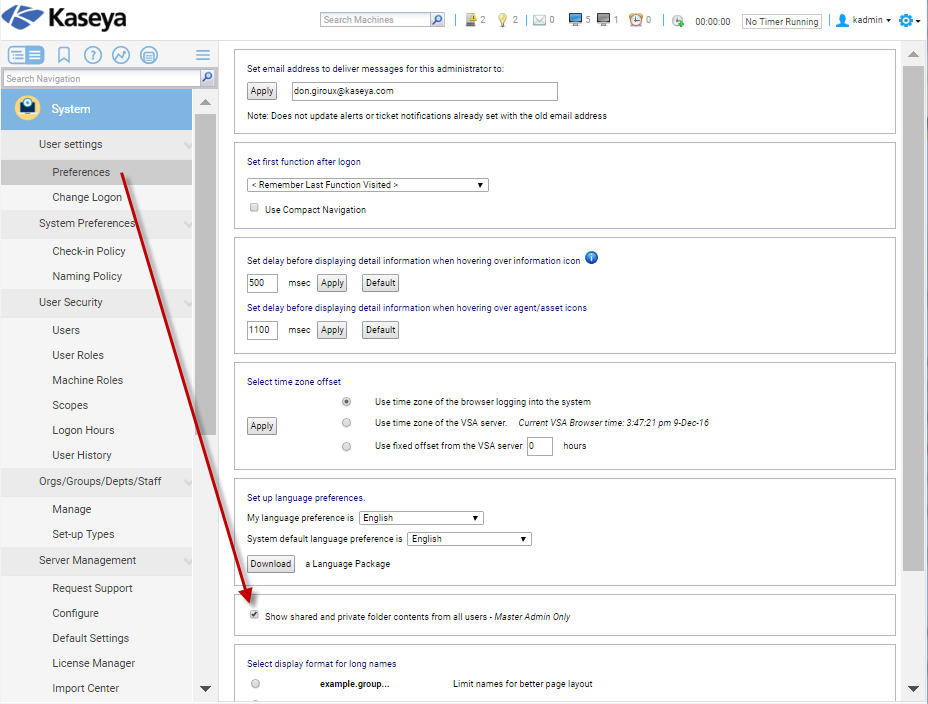
Task: Enable Use Compact Navigation checkbox
Action: [254, 209]
